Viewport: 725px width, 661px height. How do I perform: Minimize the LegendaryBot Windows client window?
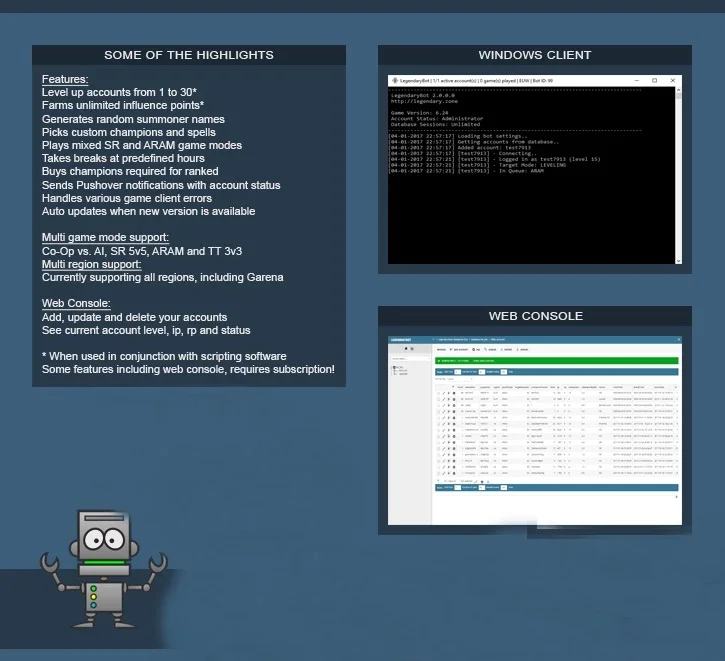[x=637, y=80]
